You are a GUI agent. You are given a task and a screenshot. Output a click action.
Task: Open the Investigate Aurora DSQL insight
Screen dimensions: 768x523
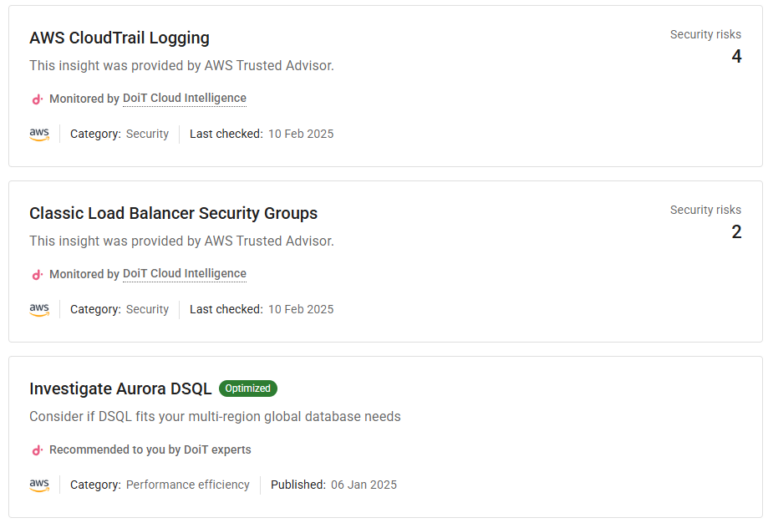click(120, 389)
